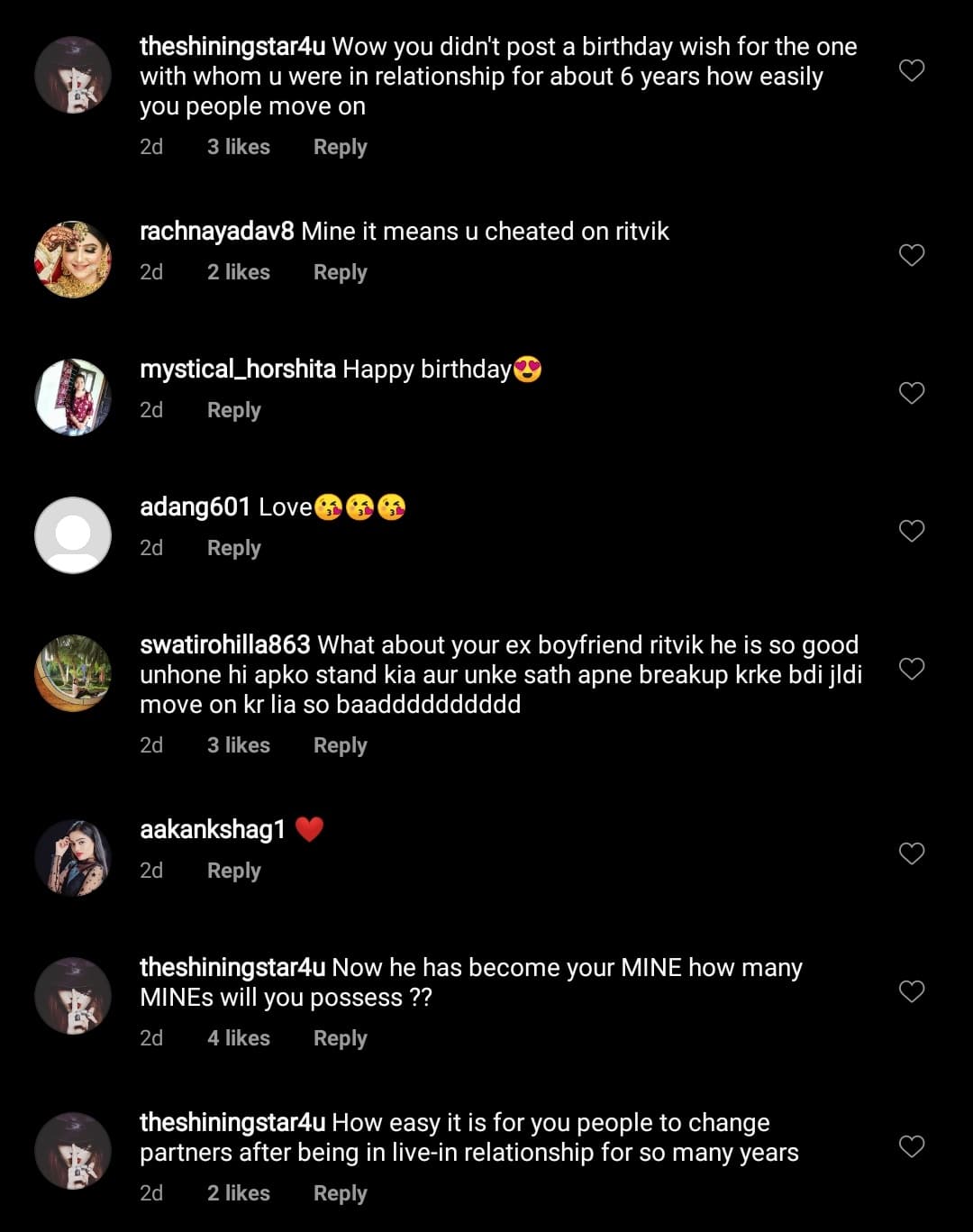Reply to adang601's Love comment
Screen dimensions: 973x1232
click(x=233, y=548)
